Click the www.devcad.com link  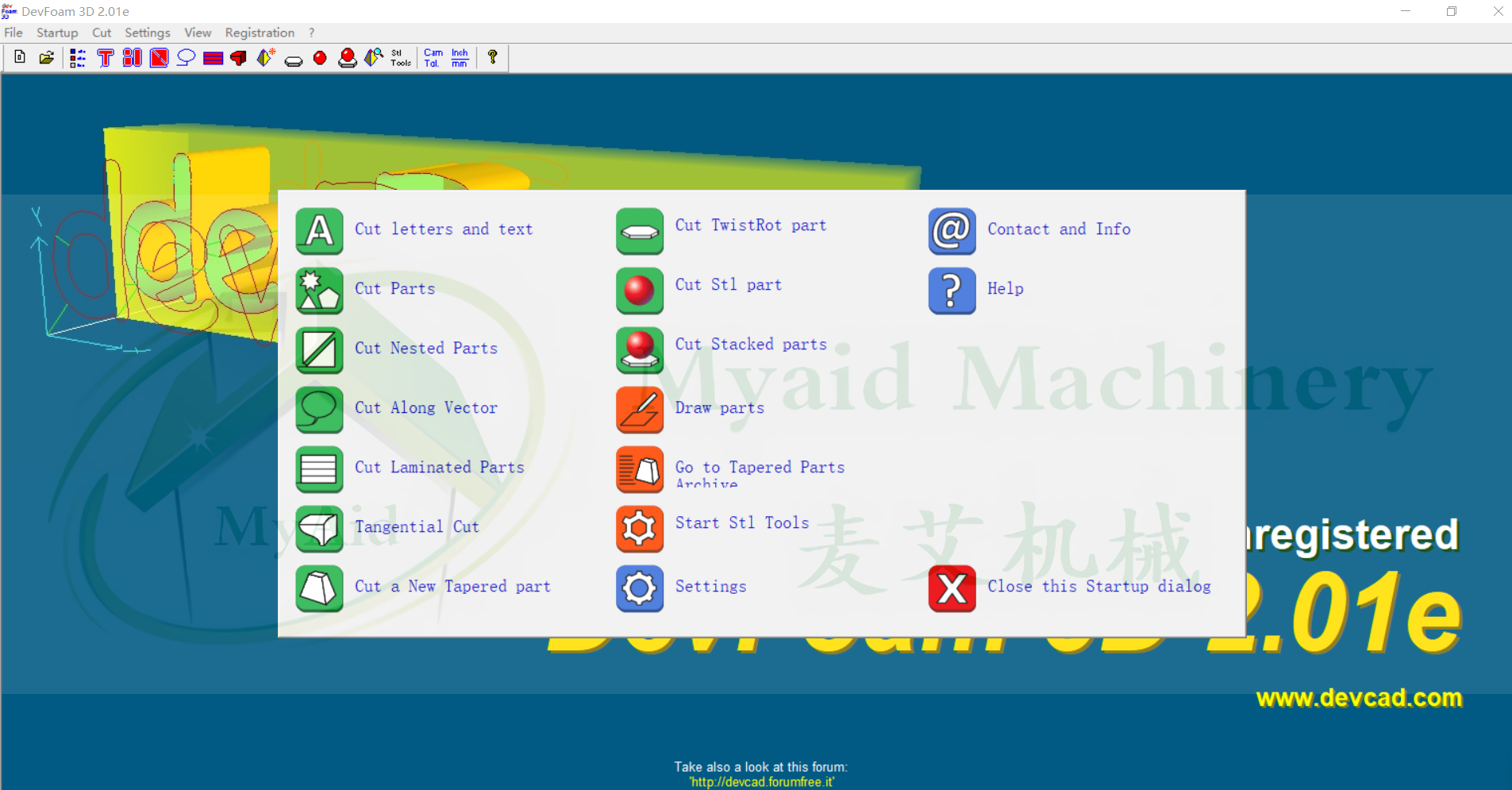click(x=1358, y=698)
